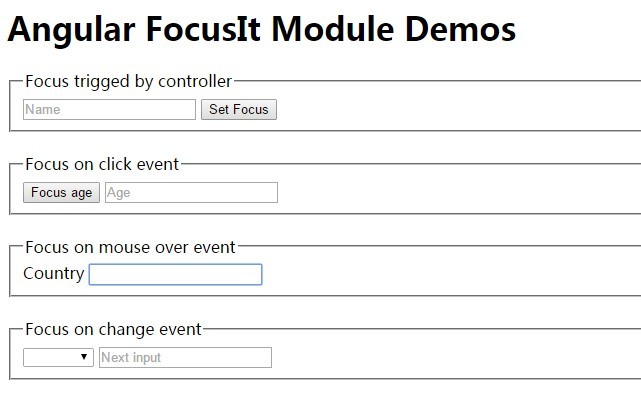The height and width of the screenshot is (395, 641).
Task: Click the 'Focus on click event' legend
Action: point(102,164)
